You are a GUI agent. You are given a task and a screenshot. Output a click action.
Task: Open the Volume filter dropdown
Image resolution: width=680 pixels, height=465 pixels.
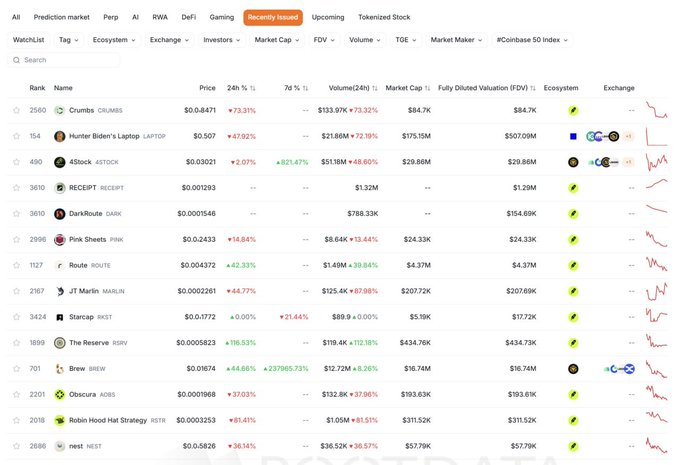click(365, 40)
